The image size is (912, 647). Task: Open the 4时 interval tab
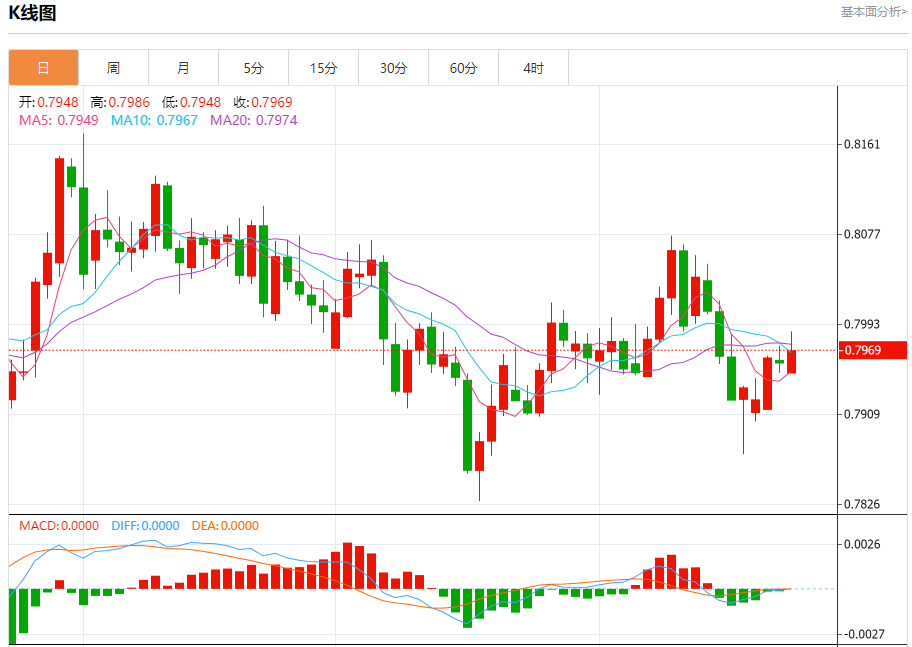tap(533, 68)
